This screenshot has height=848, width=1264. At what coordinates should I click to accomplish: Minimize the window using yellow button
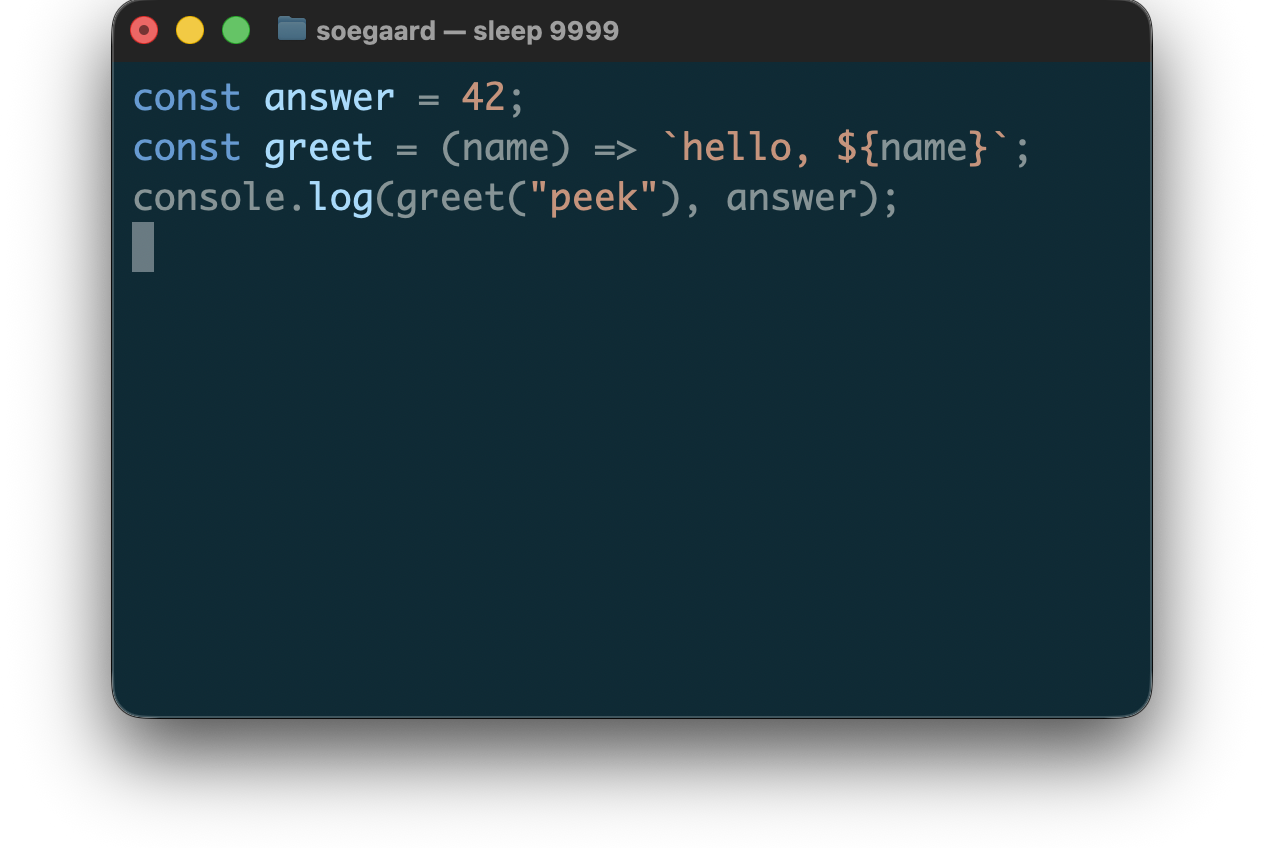pyautogui.click(x=190, y=30)
